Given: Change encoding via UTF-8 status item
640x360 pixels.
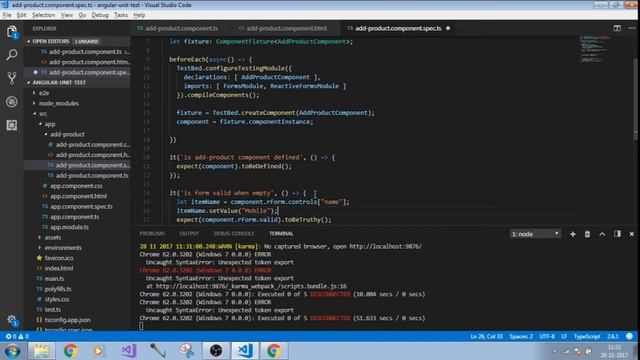Looking at the screenshot, I should click(547, 336).
